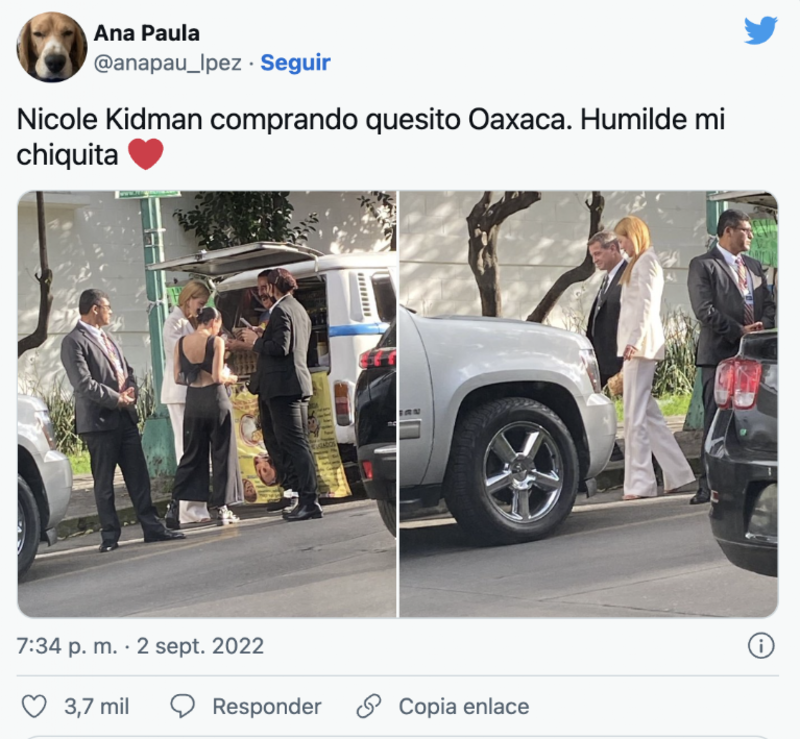Open the left photo of cheese van

point(207,404)
